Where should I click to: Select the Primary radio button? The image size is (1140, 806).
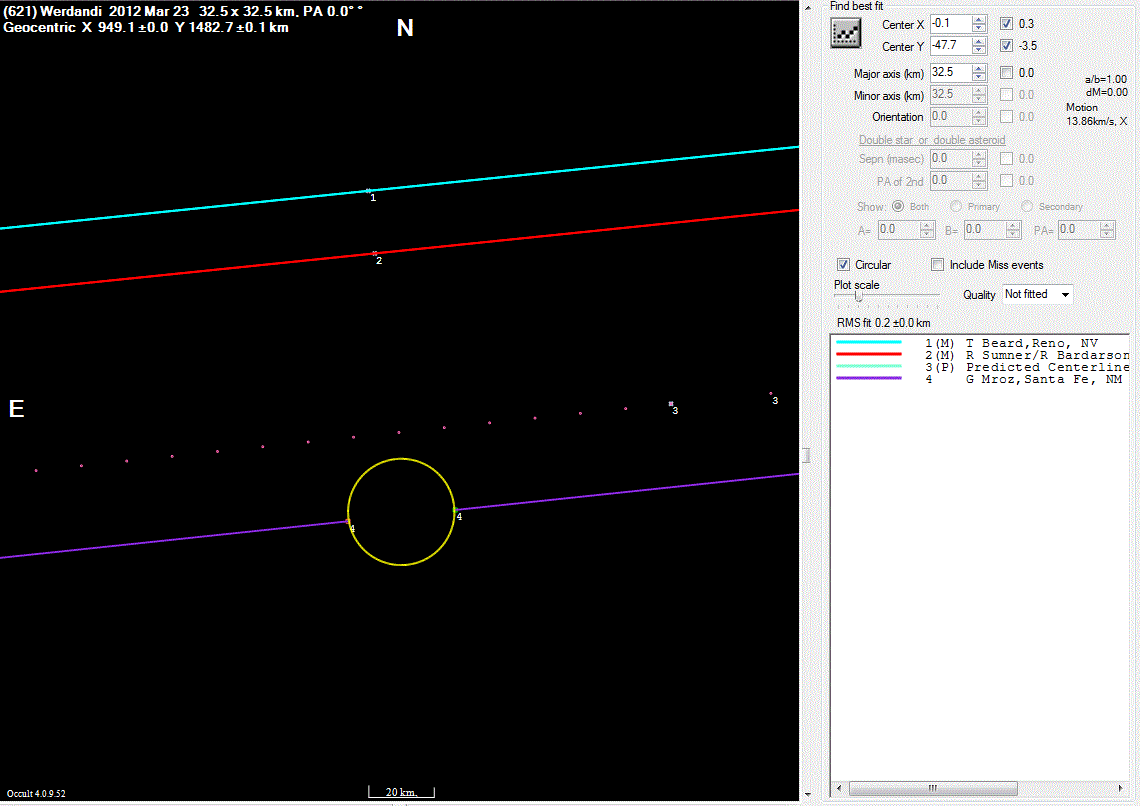pos(956,206)
